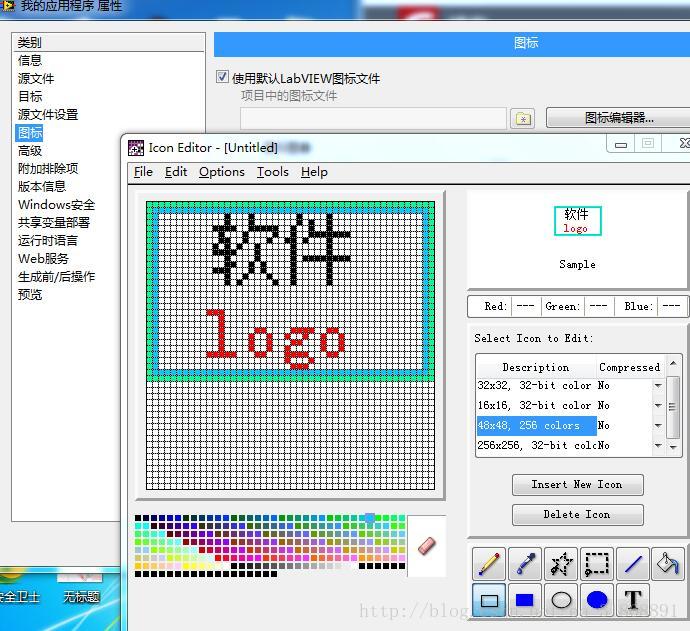Select the highlighted light-blue palette color swatch
This screenshot has width=690, height=631.
[x=370, y=518]
